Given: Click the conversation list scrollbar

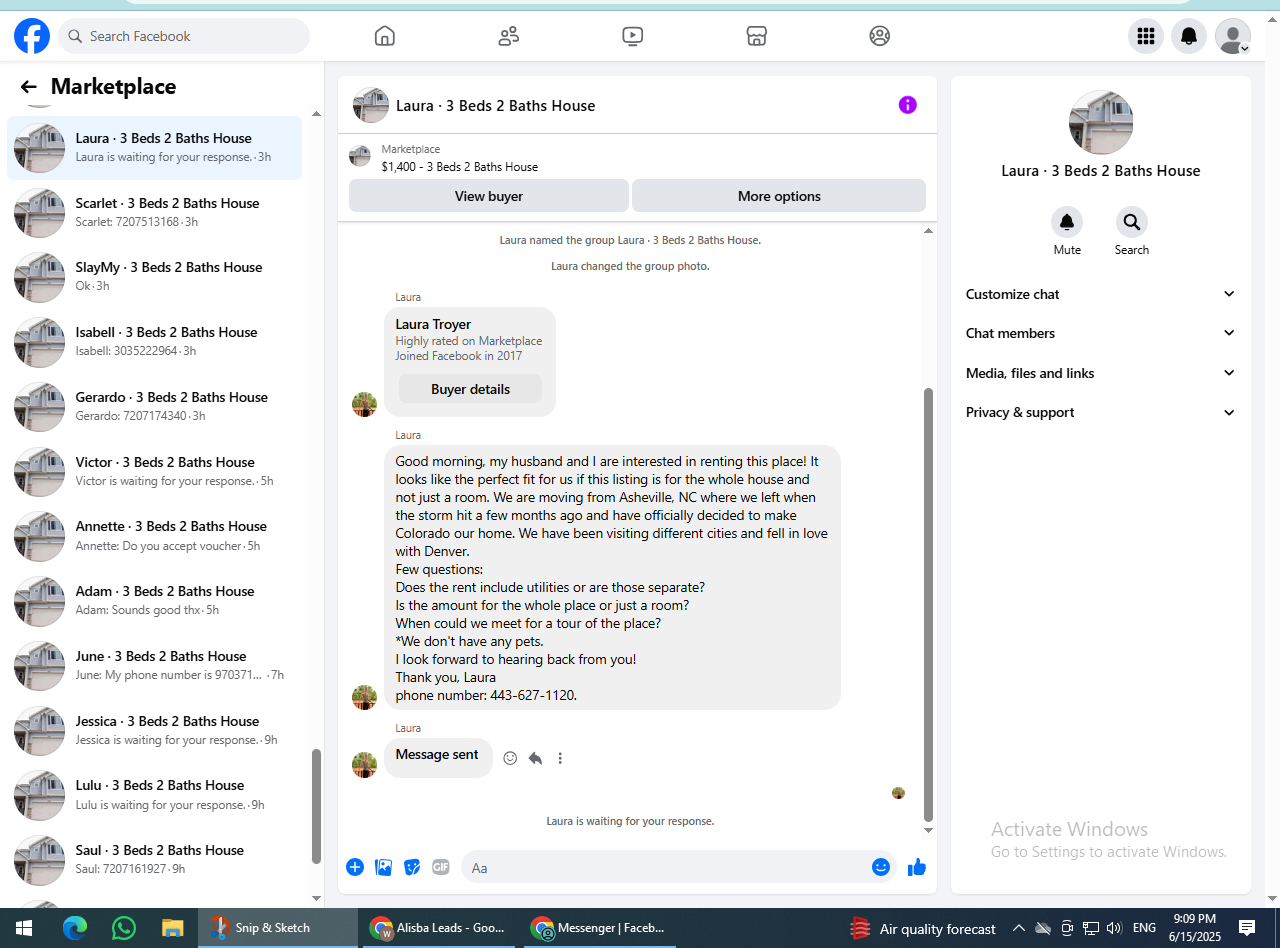Looking at the screenshot, I should pyautogui.click(x=317, y=806).
